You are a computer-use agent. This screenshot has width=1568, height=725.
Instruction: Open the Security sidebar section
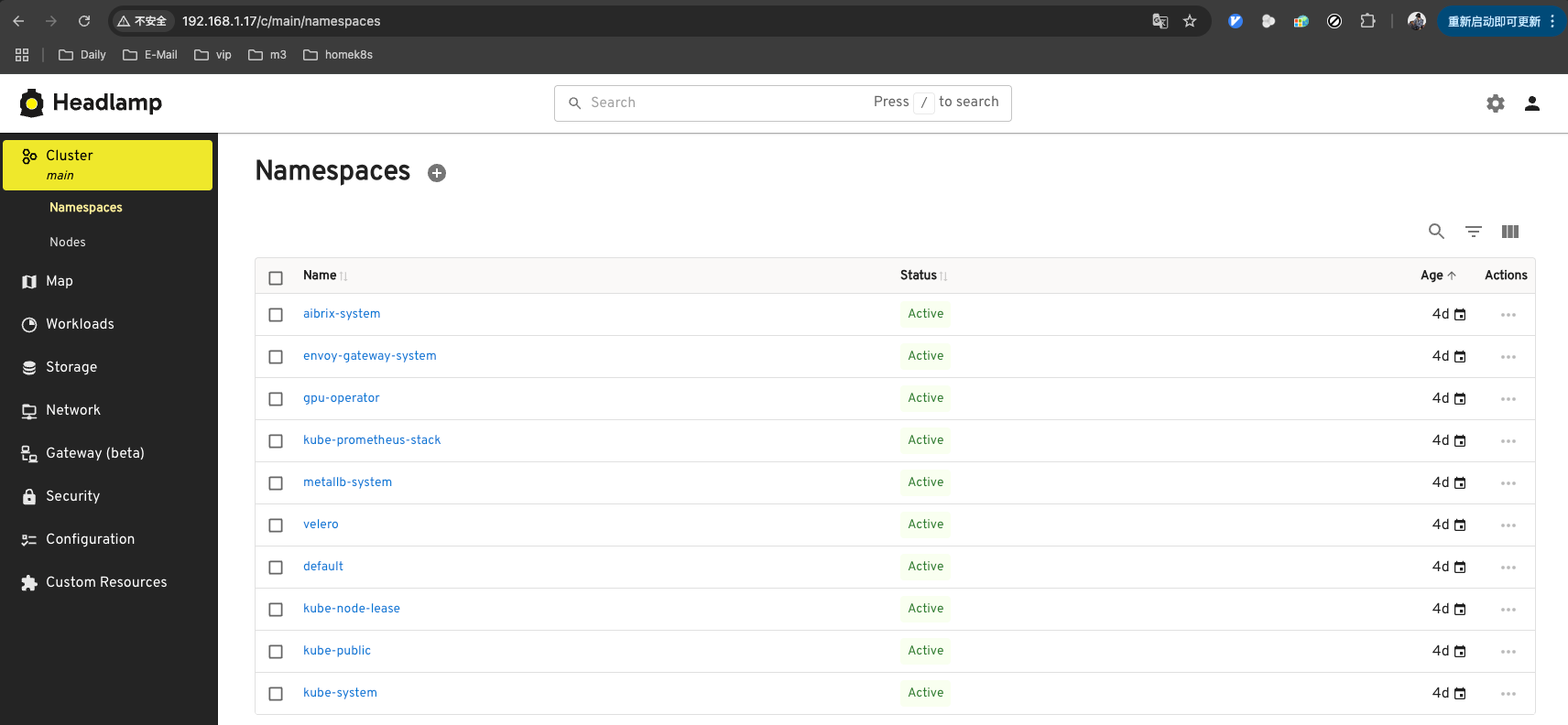tap(72, 497)
